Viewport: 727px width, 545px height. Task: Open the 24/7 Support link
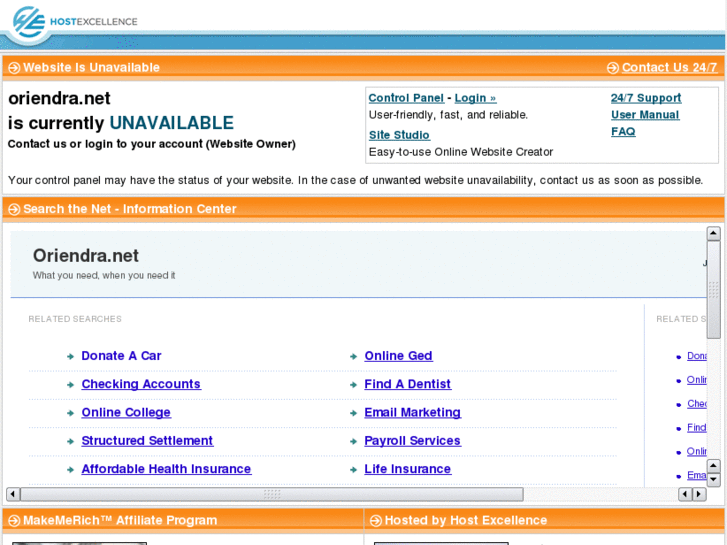click(646, 98)
